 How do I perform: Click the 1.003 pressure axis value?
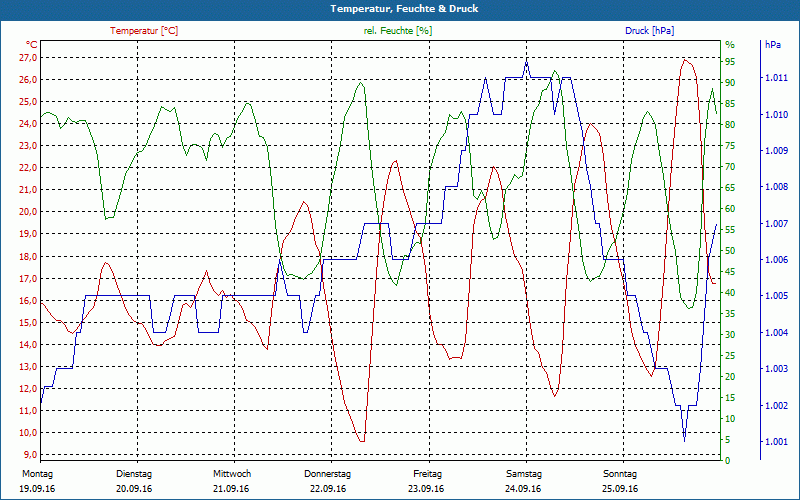click(x=776, y=369)
